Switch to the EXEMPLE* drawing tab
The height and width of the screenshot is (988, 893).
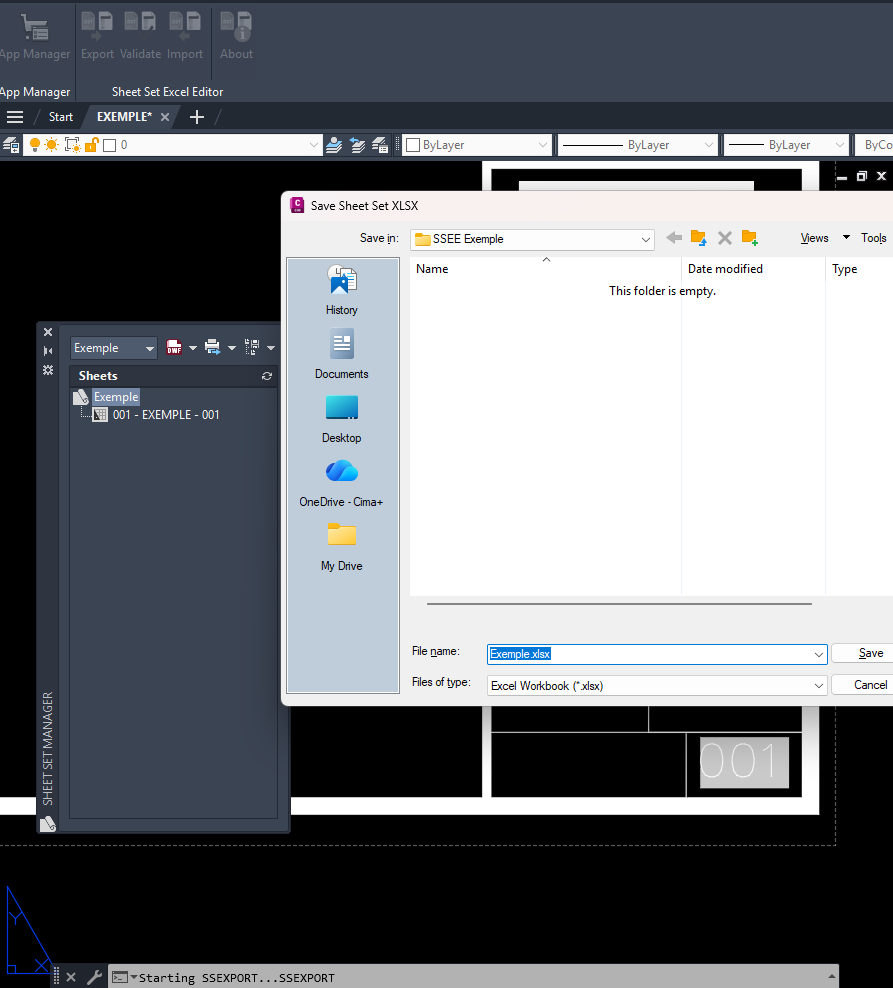[x=124, y=117]
